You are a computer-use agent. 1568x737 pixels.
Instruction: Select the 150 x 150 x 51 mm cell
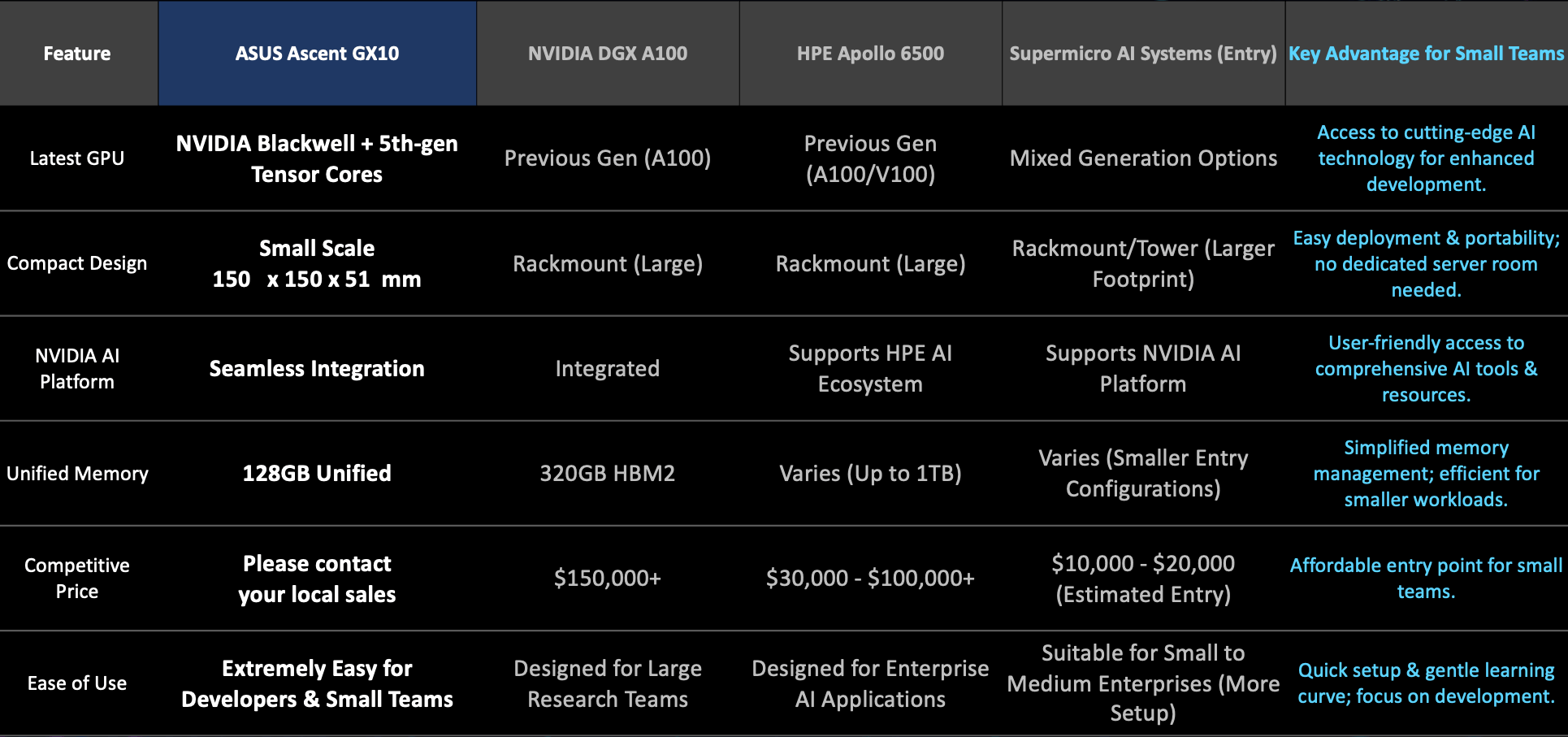pos(317,280)
